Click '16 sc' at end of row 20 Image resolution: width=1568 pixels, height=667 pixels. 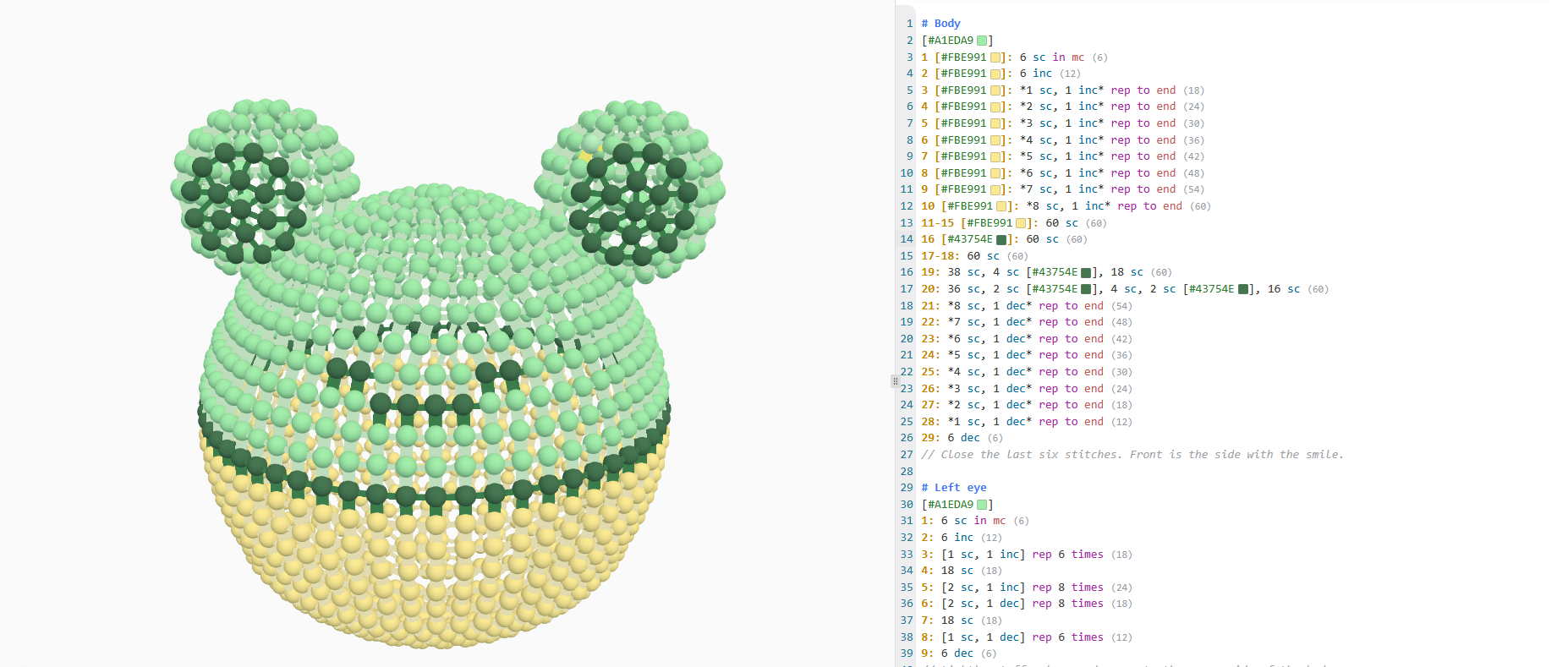click(x=1284, y=289)
